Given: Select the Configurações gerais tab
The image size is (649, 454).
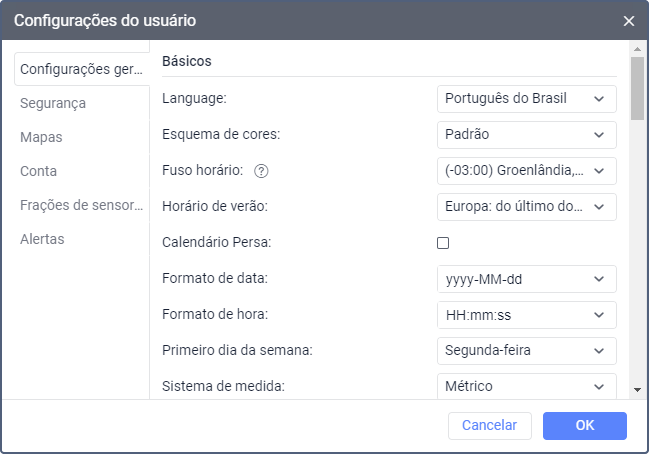Looking at the screenshot, I should 80,69.
